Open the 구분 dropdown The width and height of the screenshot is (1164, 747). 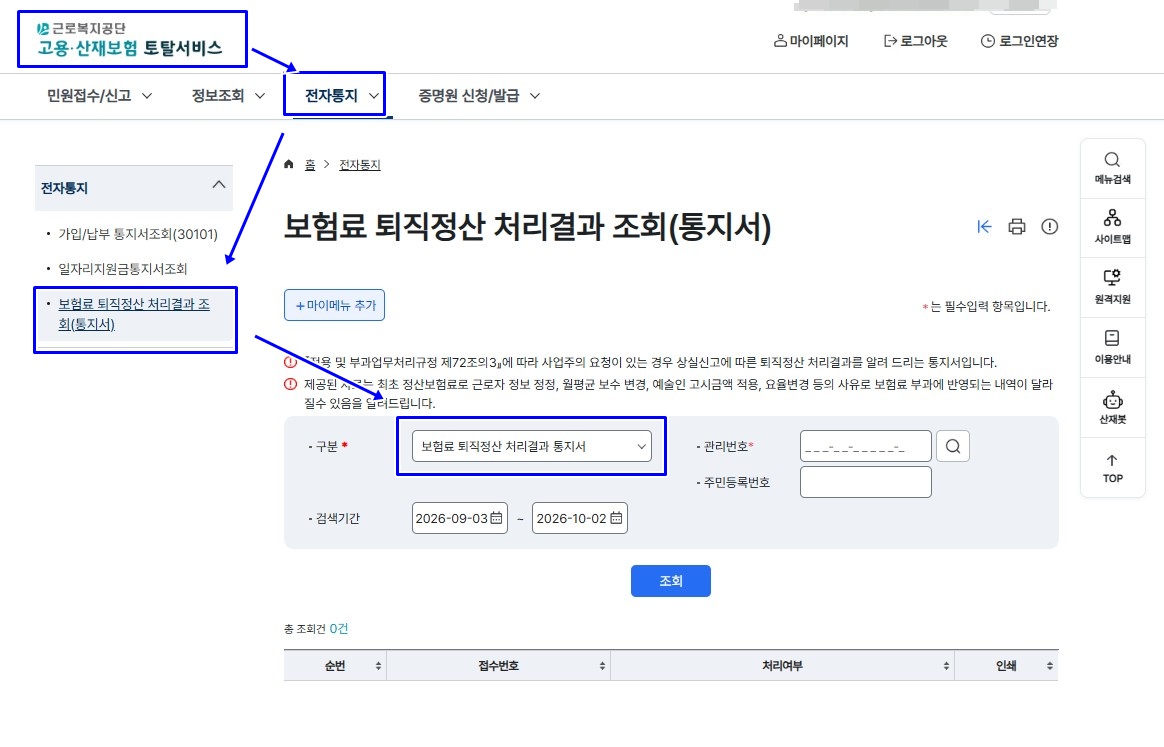pyautogui.click(x=532, y=446)
